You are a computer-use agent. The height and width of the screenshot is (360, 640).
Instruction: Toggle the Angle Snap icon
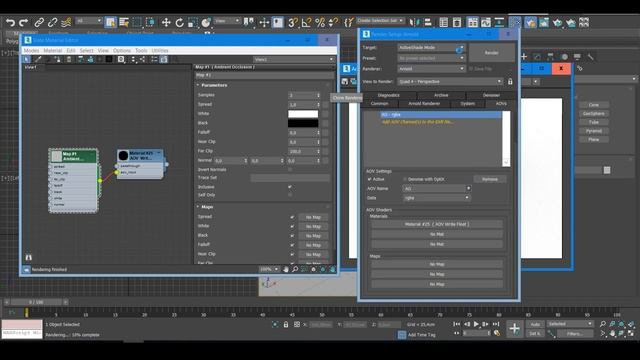[306, 22]
